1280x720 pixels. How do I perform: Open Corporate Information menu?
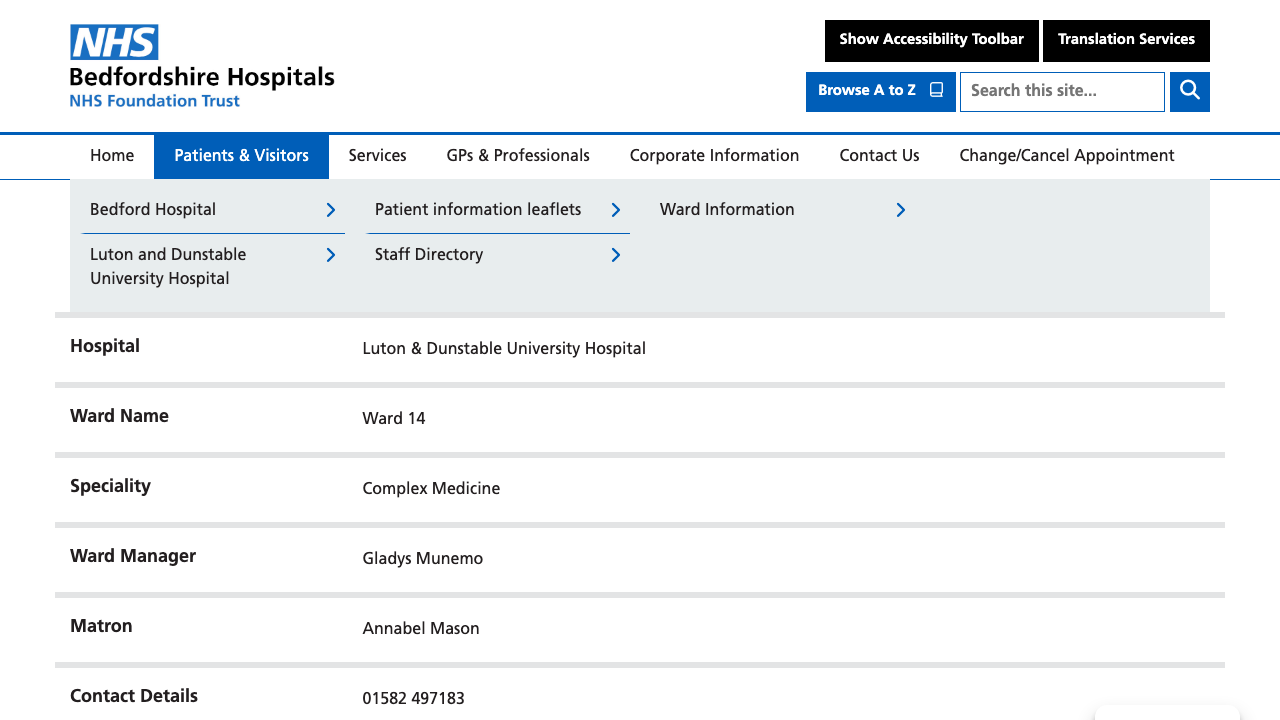pos(714,156)
